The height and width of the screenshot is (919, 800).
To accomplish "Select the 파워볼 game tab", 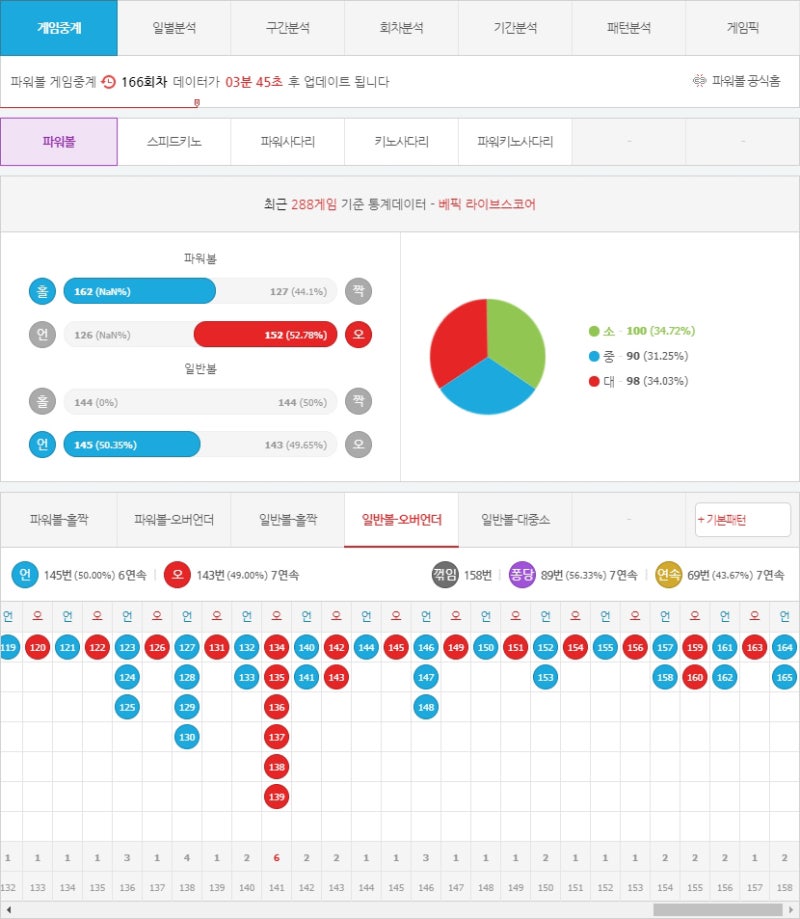I will (x=59, y=141).
